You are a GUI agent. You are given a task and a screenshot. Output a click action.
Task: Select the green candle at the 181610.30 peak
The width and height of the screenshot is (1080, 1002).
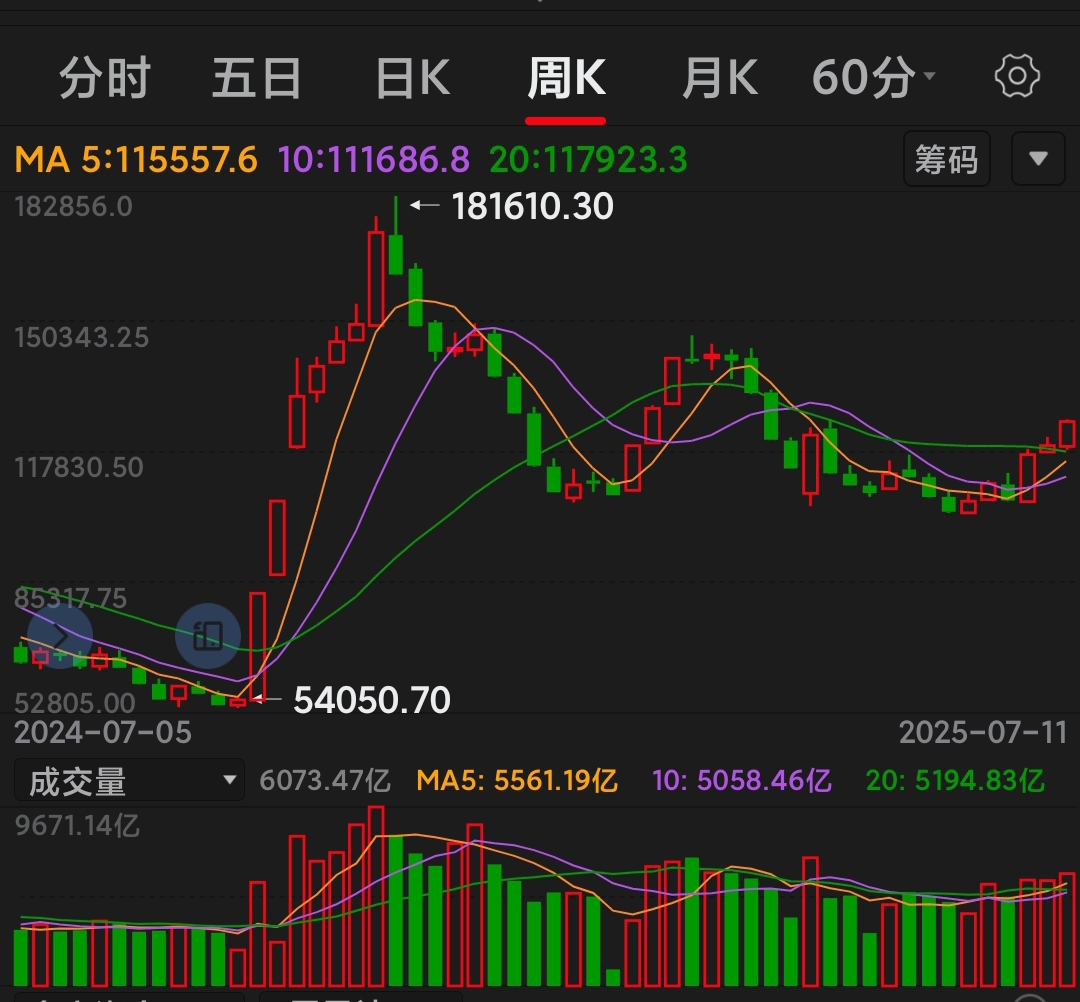[x=395, y=236]
